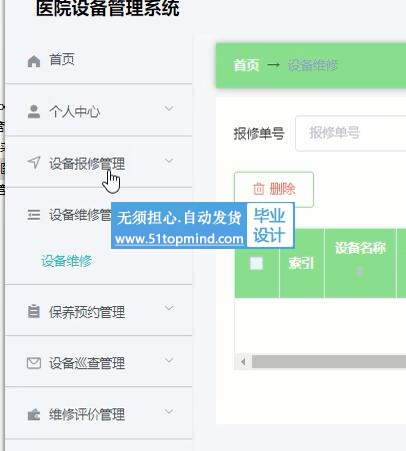Image resolution: width=406 pixels, height=451 pixels.
Task: Click the clipboard icon beside 保养预约管理
Action: tap(34, 312)
